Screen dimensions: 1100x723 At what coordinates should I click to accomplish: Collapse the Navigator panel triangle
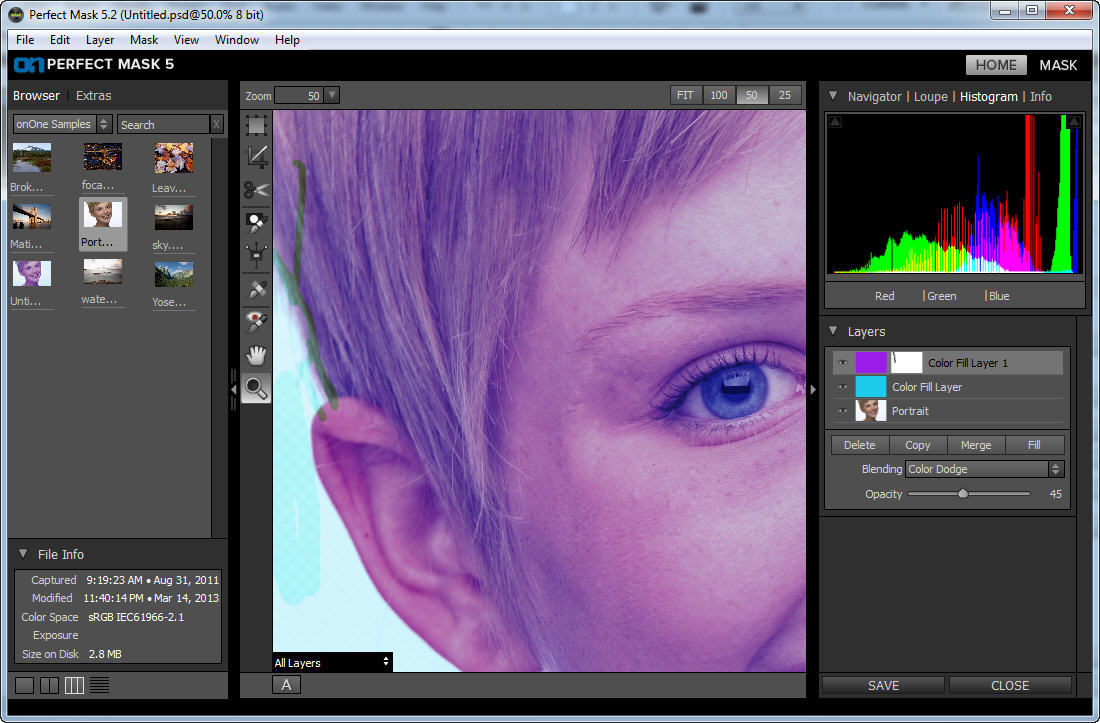pyautogui.click(x=833, y=95)
